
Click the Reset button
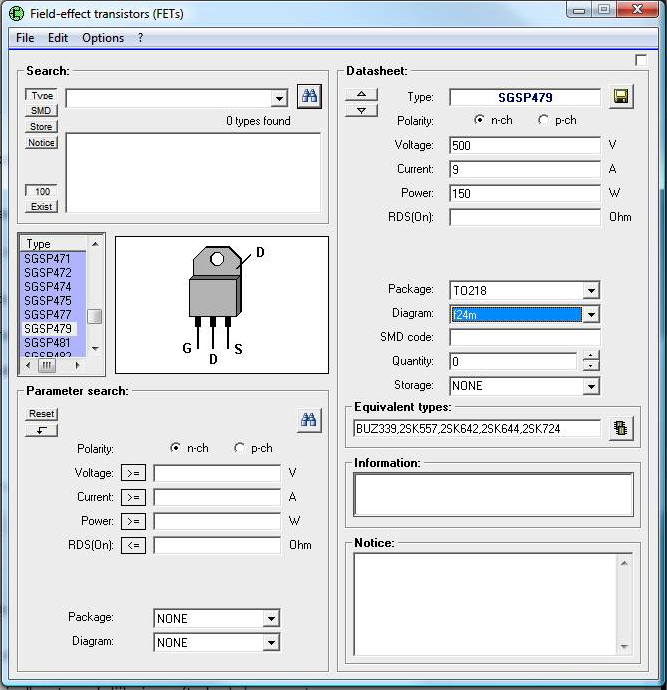(x=42, y=414)
